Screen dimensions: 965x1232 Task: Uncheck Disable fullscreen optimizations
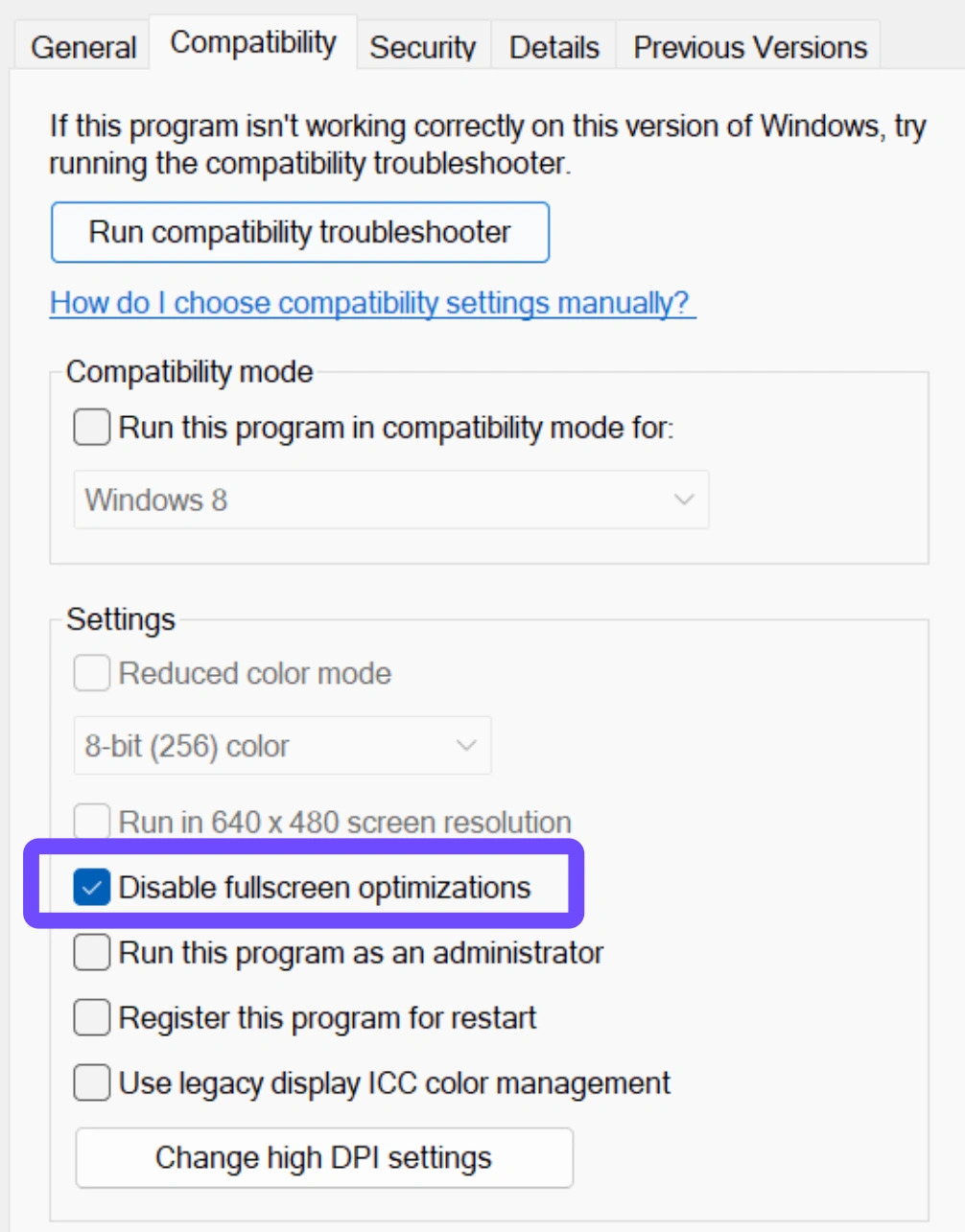[92, 888]
